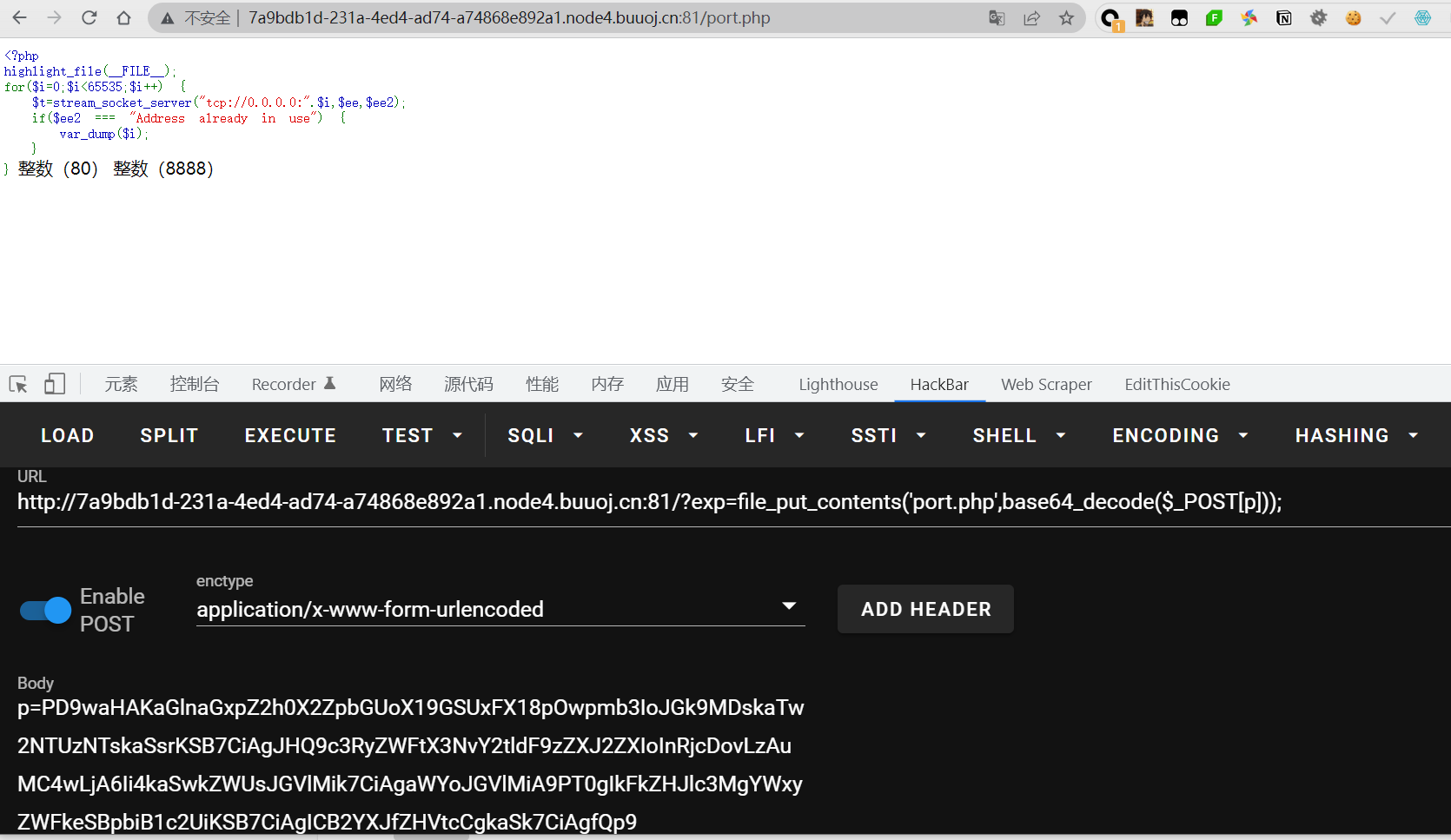Screen dimensions: 1451x840
Task: Open the Lighthouse tab
Action: coord(838,384)
